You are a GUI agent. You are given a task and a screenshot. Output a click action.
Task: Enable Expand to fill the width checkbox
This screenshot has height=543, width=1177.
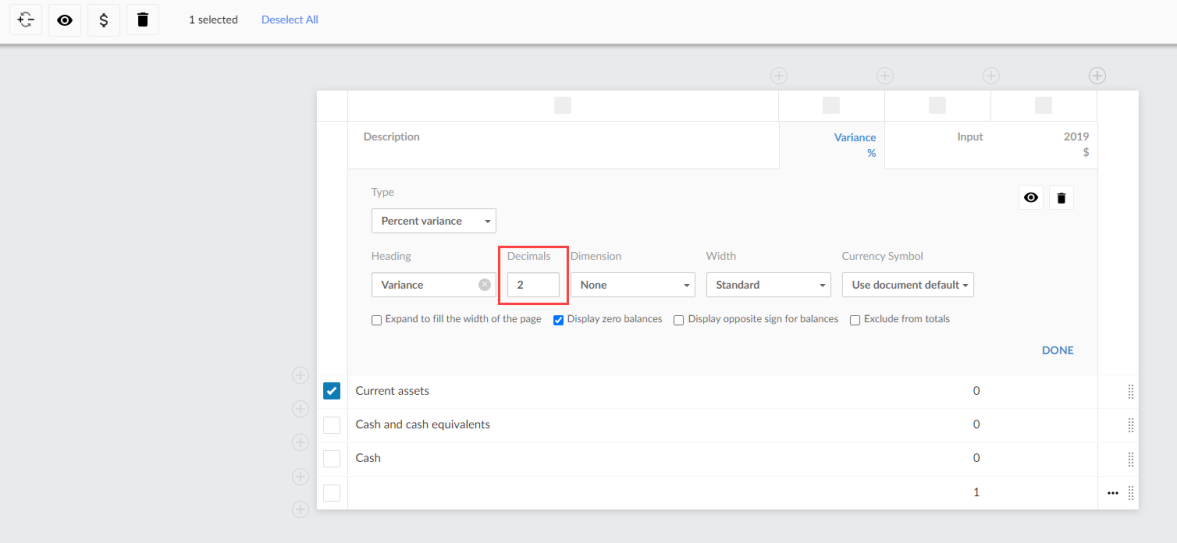[376, 320]
